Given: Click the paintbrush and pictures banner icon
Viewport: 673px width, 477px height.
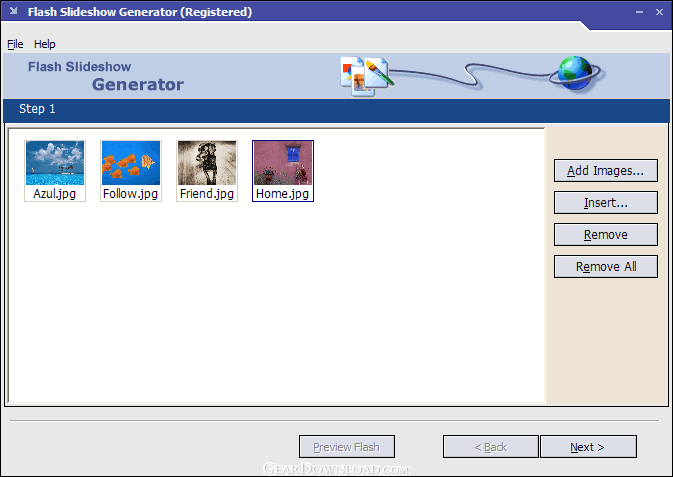Looking at the screenshot, I should (365, 75).
